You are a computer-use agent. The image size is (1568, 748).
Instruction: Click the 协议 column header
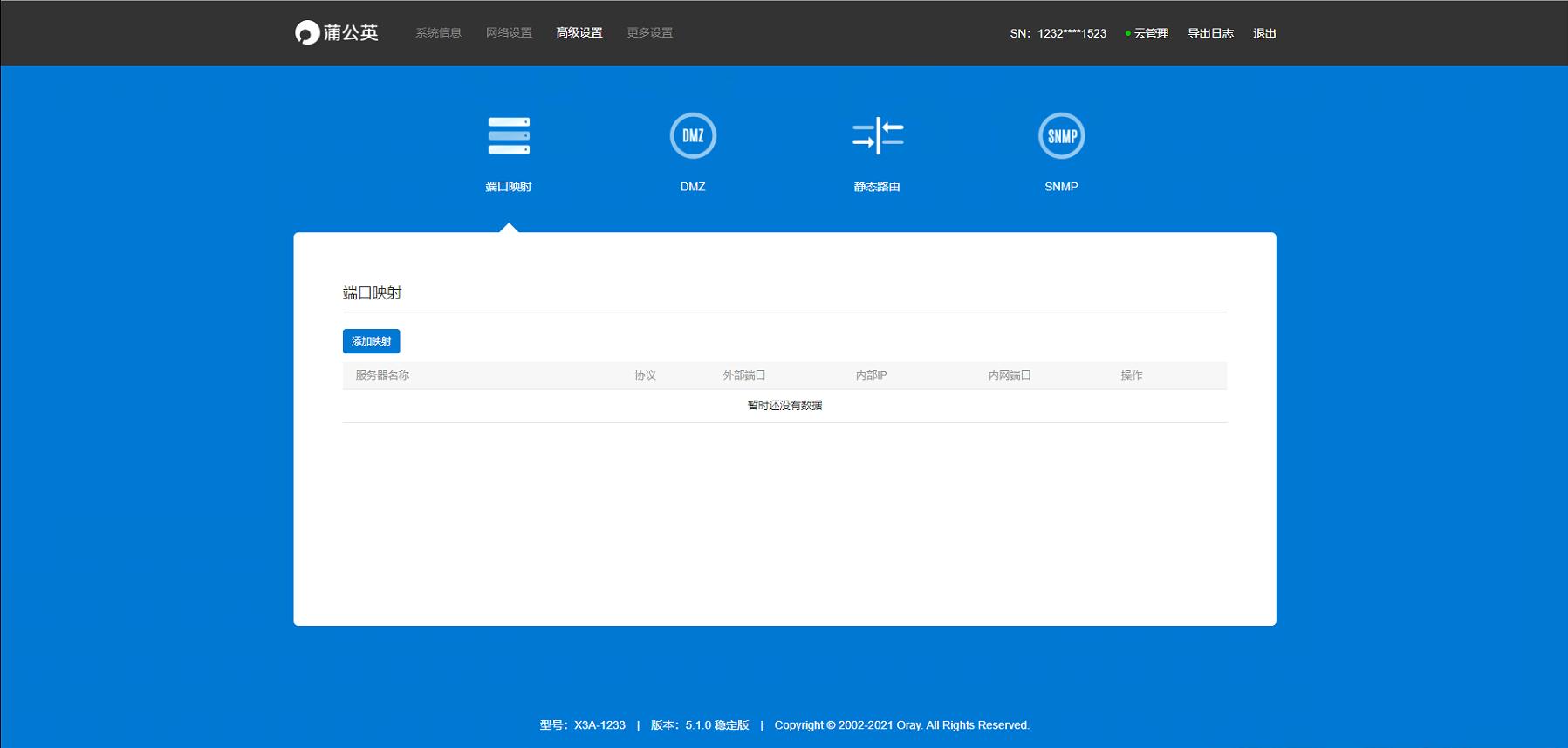point(645,375)
